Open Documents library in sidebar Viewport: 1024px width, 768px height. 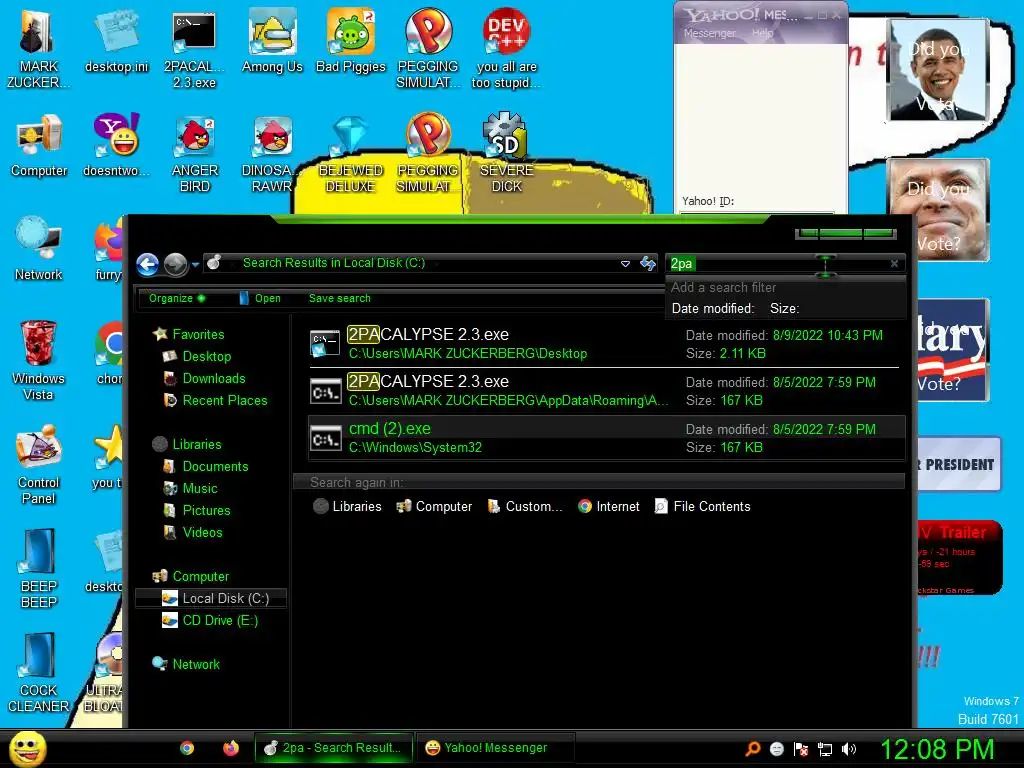(x=205, y=467)
